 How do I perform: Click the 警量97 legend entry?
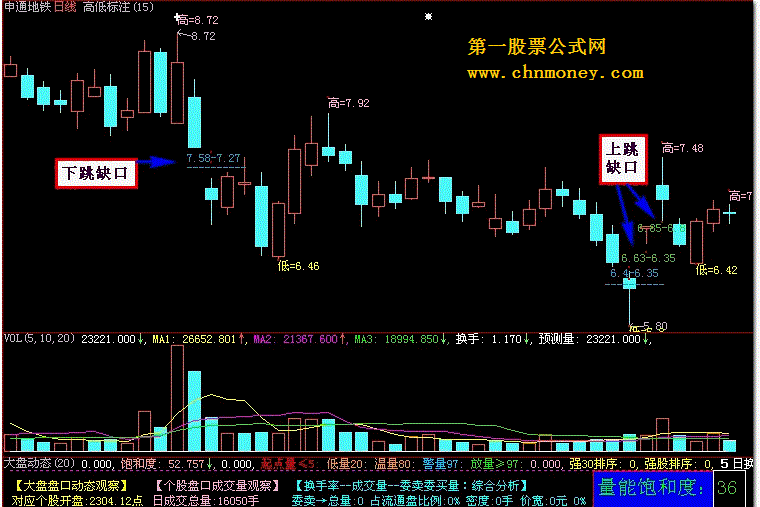click(x=441, y=464)
